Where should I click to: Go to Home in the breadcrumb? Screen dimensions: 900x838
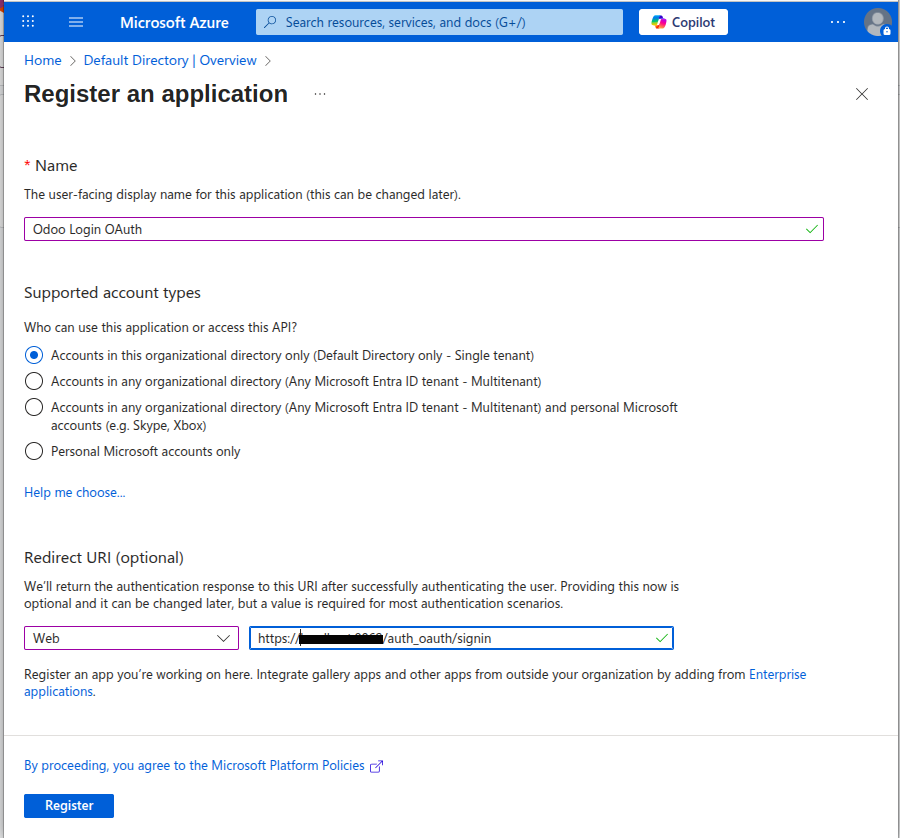(x=42, y=60)
